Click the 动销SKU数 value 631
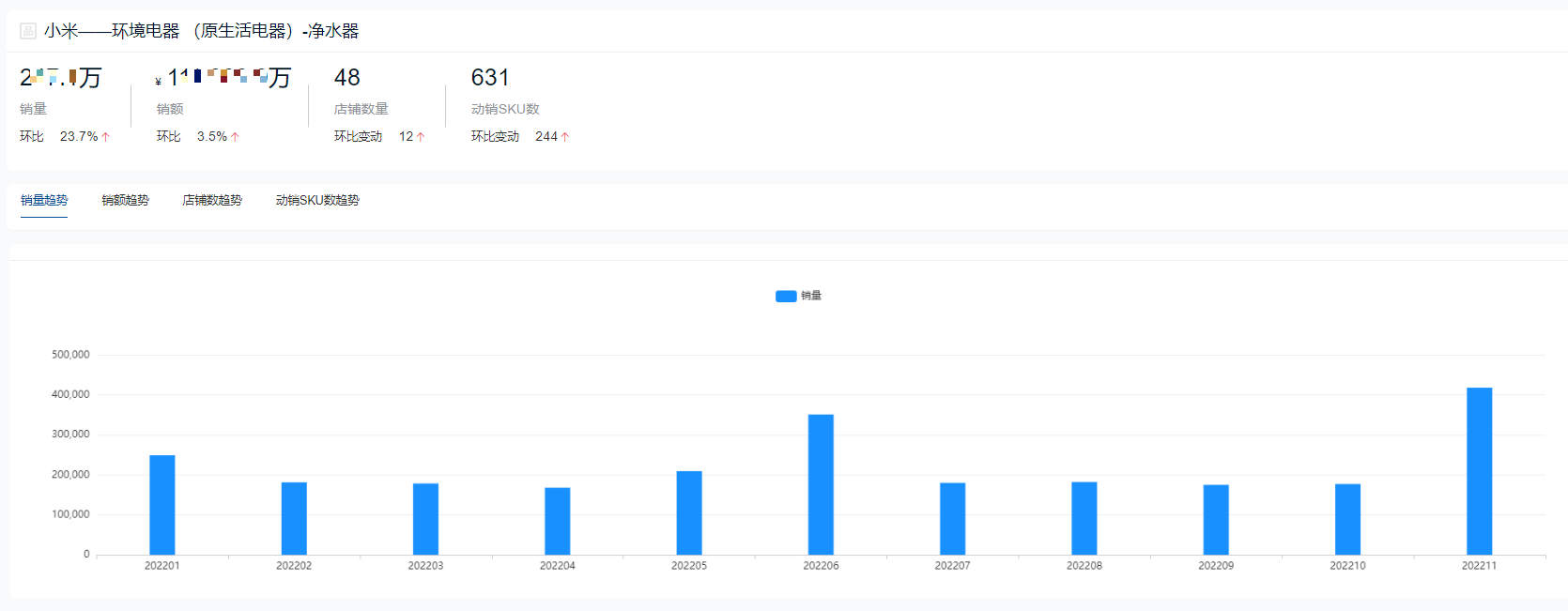 pyautogui.click(x=490, y=77)
